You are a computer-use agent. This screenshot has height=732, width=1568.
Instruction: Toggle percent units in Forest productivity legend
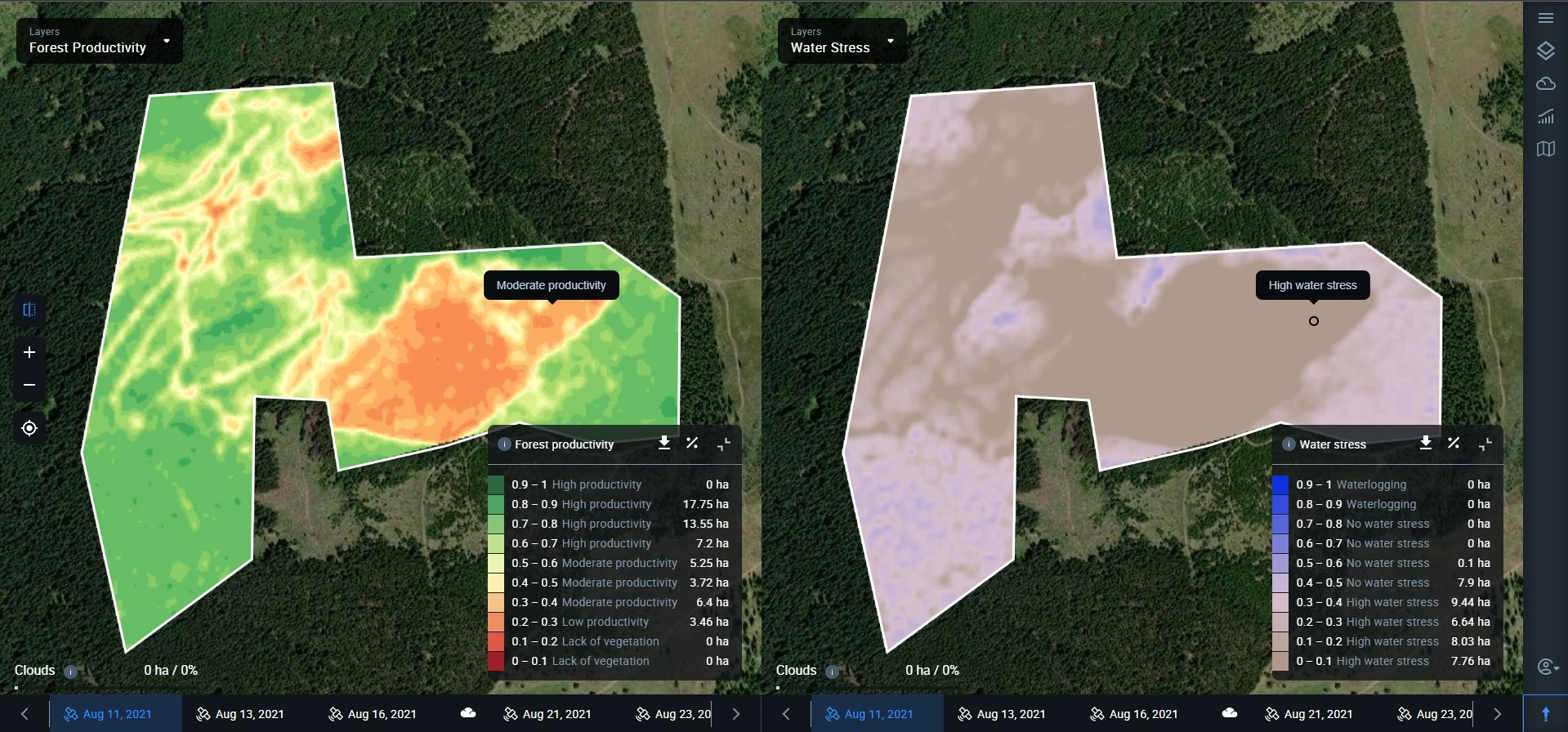[x=692, y=443]
